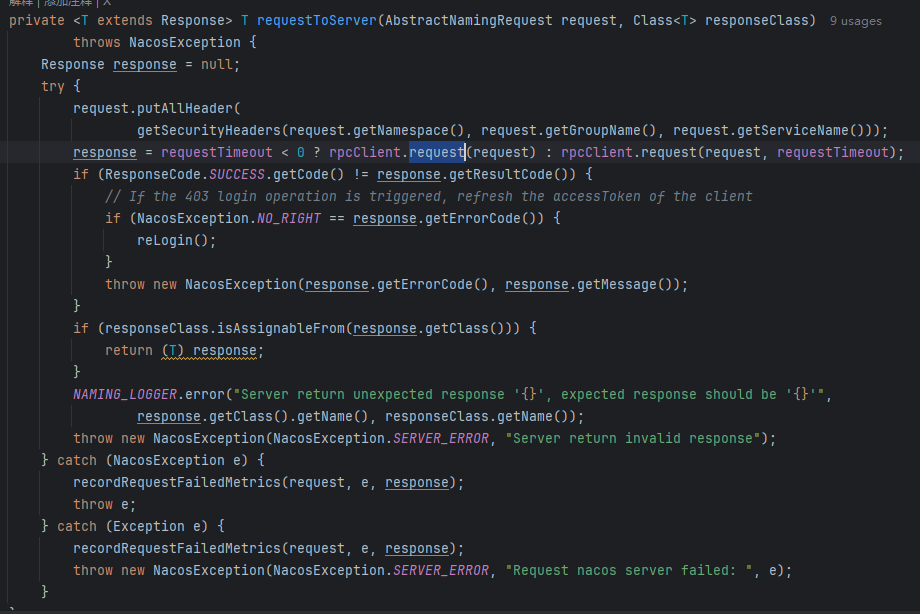Click requestTimeout before the '< 0' comparison
This screenshot has width=920, height=614.
(217, 153)
